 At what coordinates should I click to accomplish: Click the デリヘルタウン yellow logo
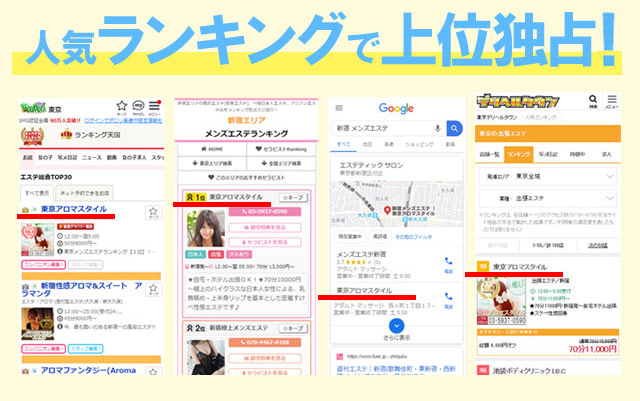coord(518,101)
